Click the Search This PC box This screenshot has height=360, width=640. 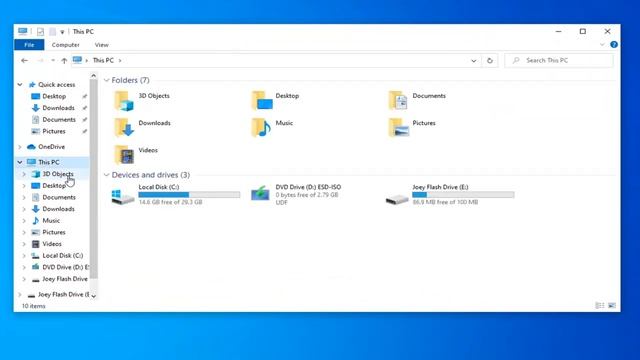(x=559, y=60)
